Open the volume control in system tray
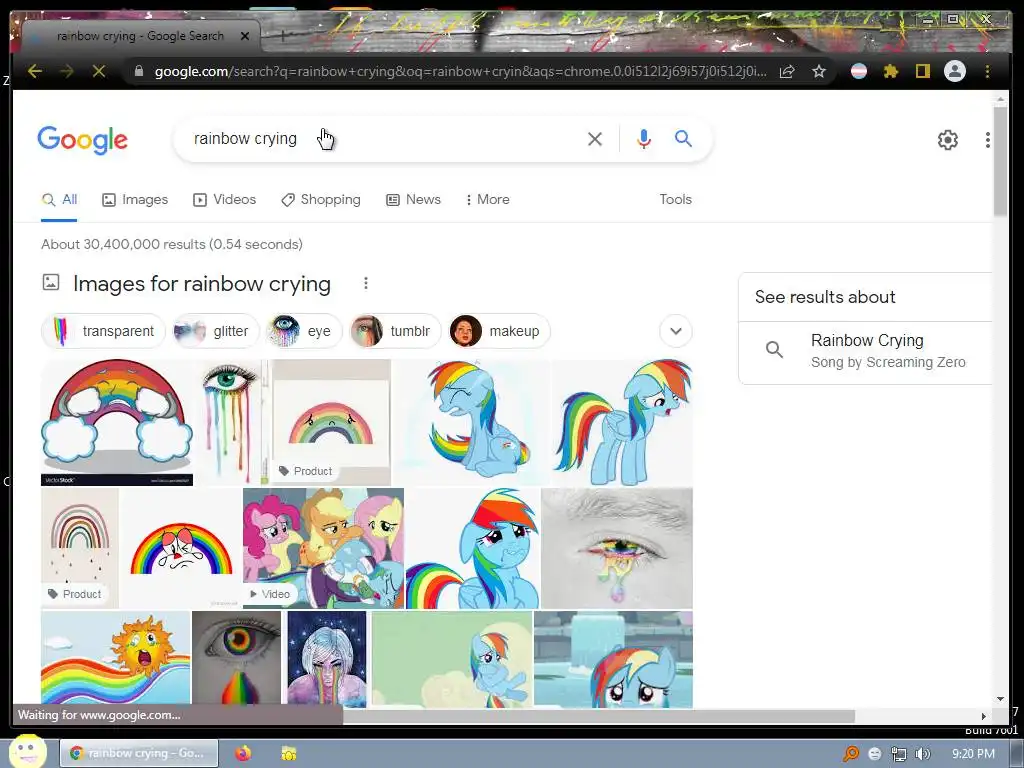Screen dimensions: 1024x768 pos(923,754)
